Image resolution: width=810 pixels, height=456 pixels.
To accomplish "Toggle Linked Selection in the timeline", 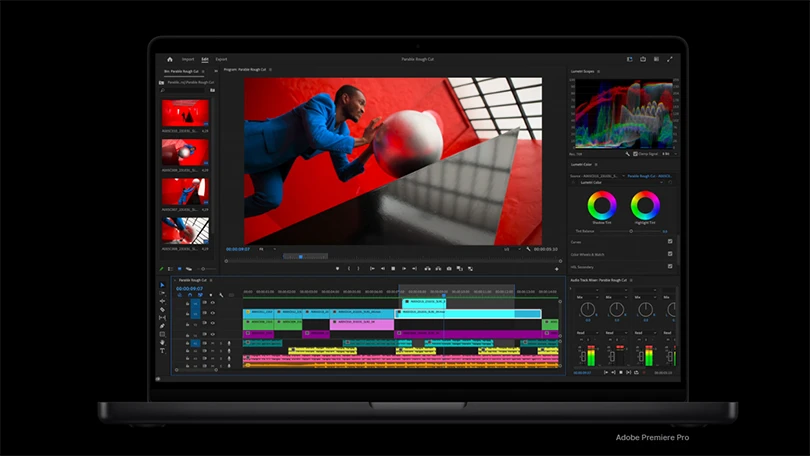I will click(200, 295).
